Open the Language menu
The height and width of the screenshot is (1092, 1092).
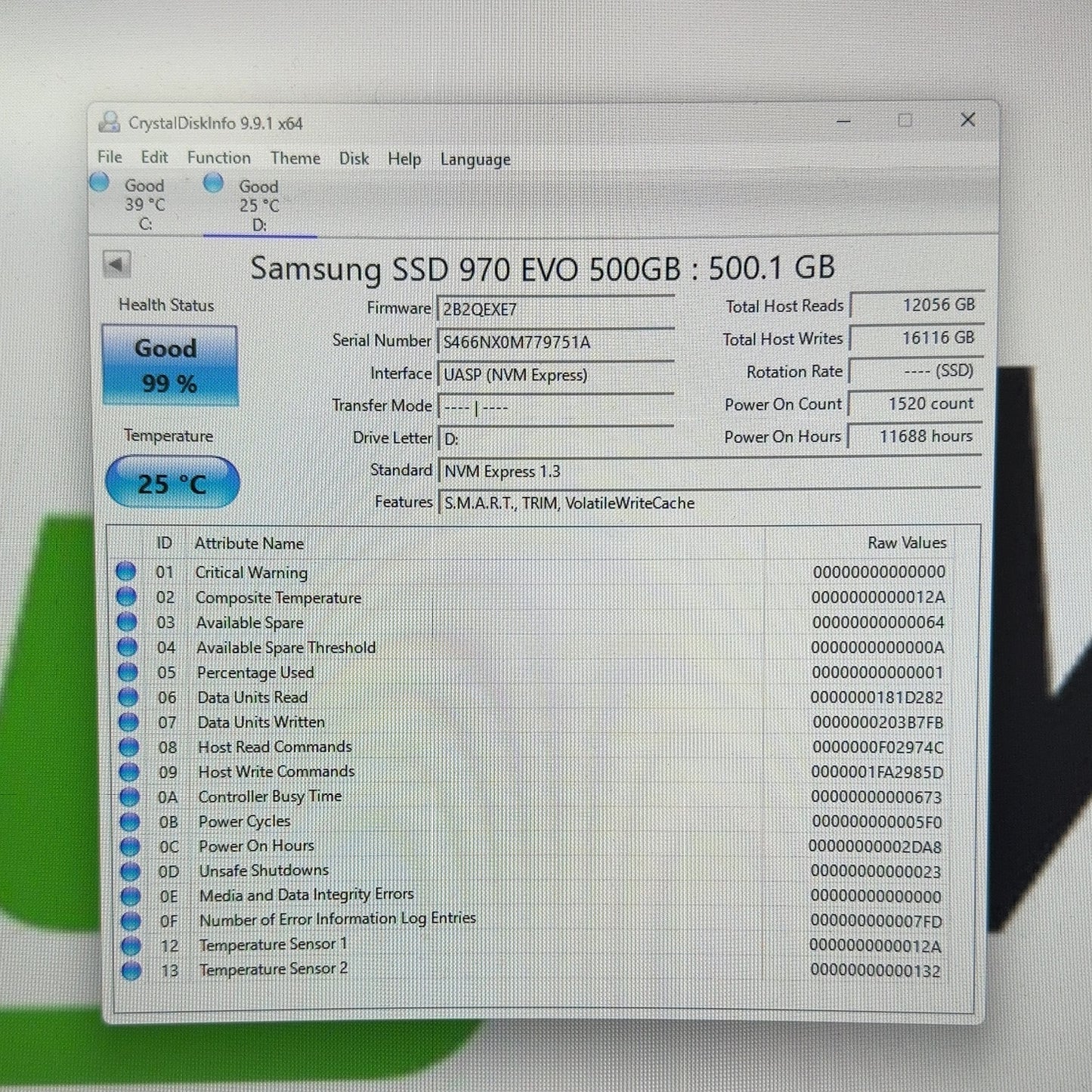[475, 159]
